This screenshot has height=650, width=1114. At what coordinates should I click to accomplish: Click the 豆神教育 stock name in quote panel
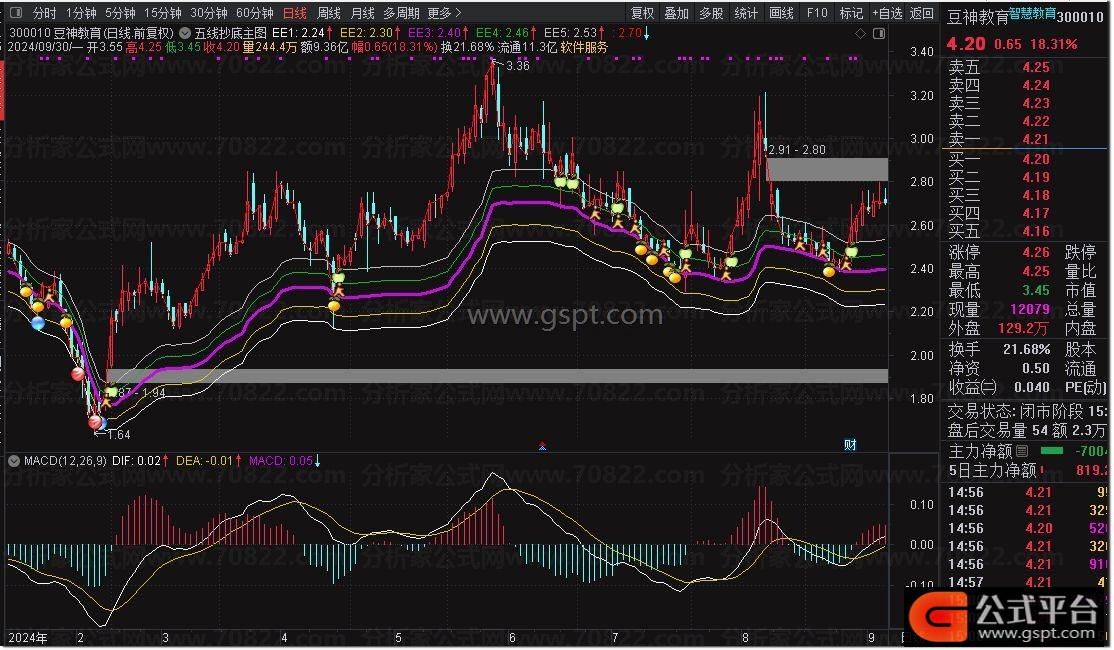(x=978, y=17)
